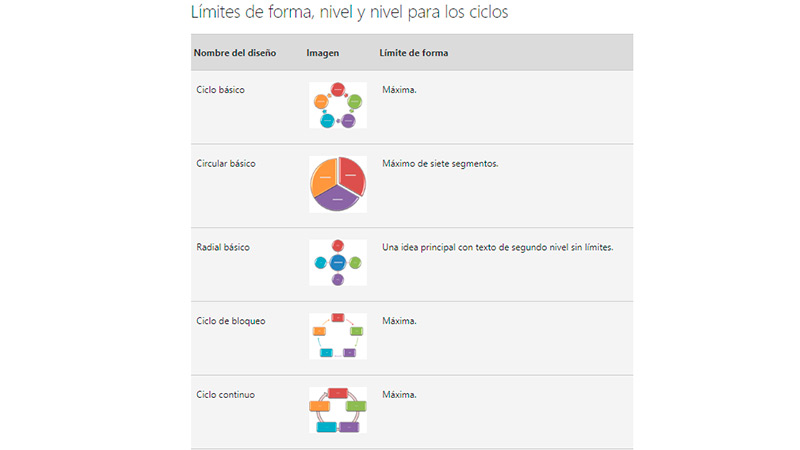
Task: Click the Circular básico pie diagram image
Action: click(x=338, y=184)
